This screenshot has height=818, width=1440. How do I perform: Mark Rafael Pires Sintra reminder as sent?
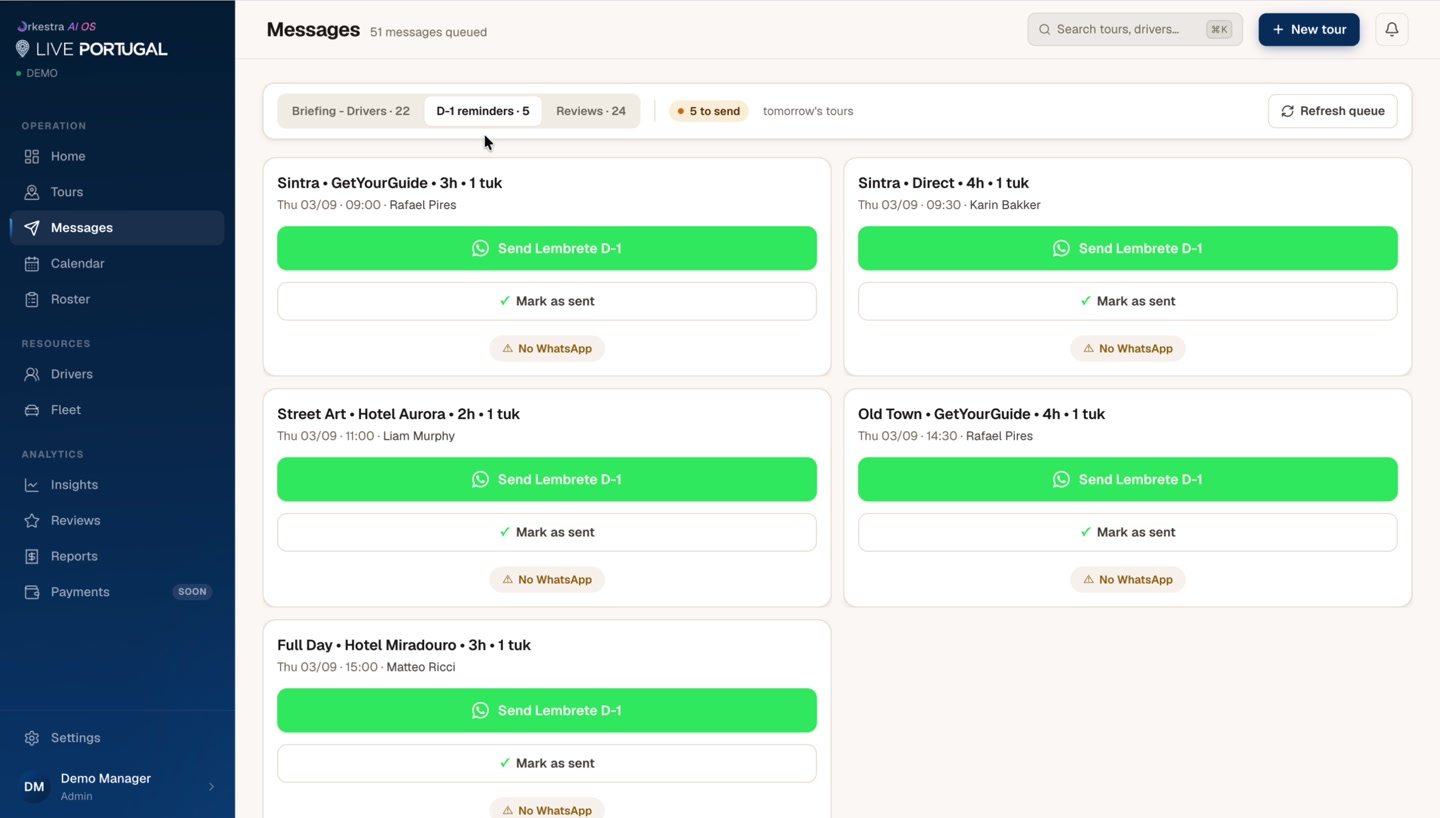[547, 301]
